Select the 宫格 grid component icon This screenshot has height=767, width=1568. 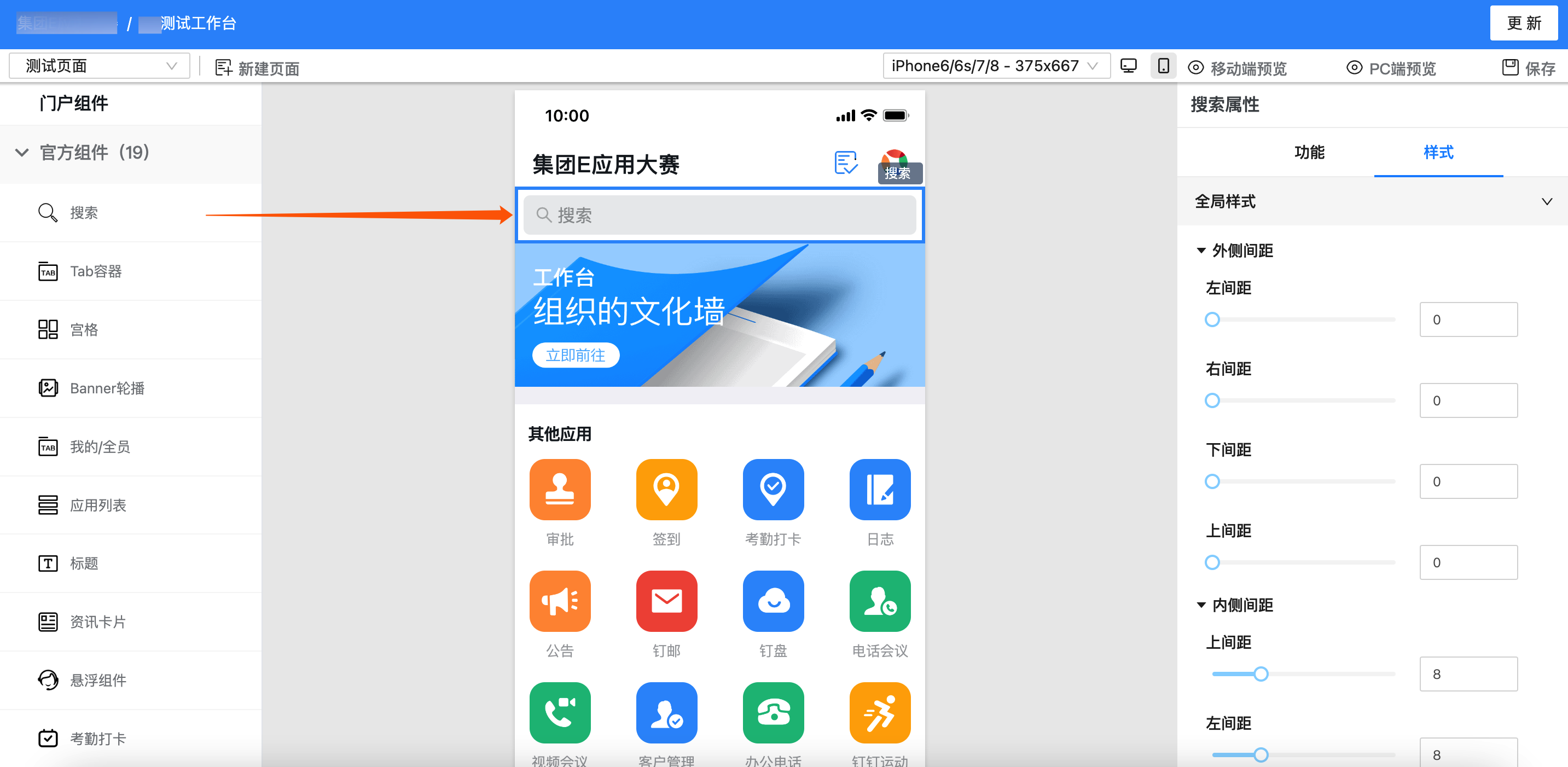click(x=48, y=330)
